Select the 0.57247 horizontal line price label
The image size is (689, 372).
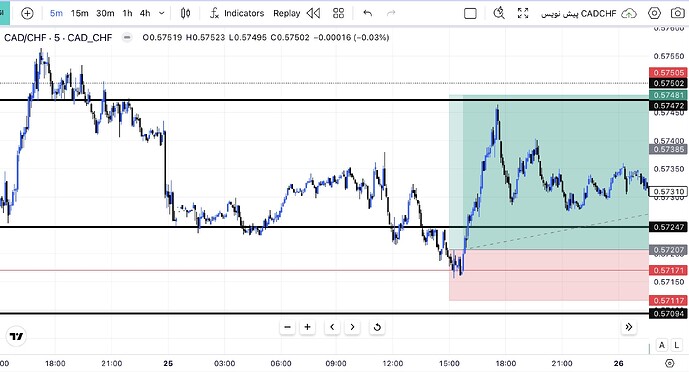point(668,227)
